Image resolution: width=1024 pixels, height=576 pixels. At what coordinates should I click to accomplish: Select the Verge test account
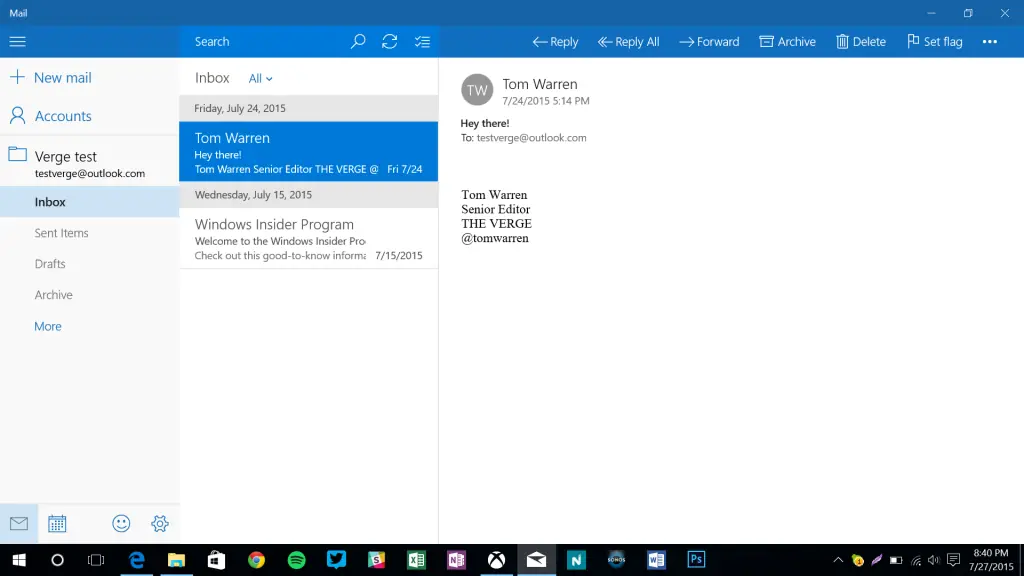(89, 163)
